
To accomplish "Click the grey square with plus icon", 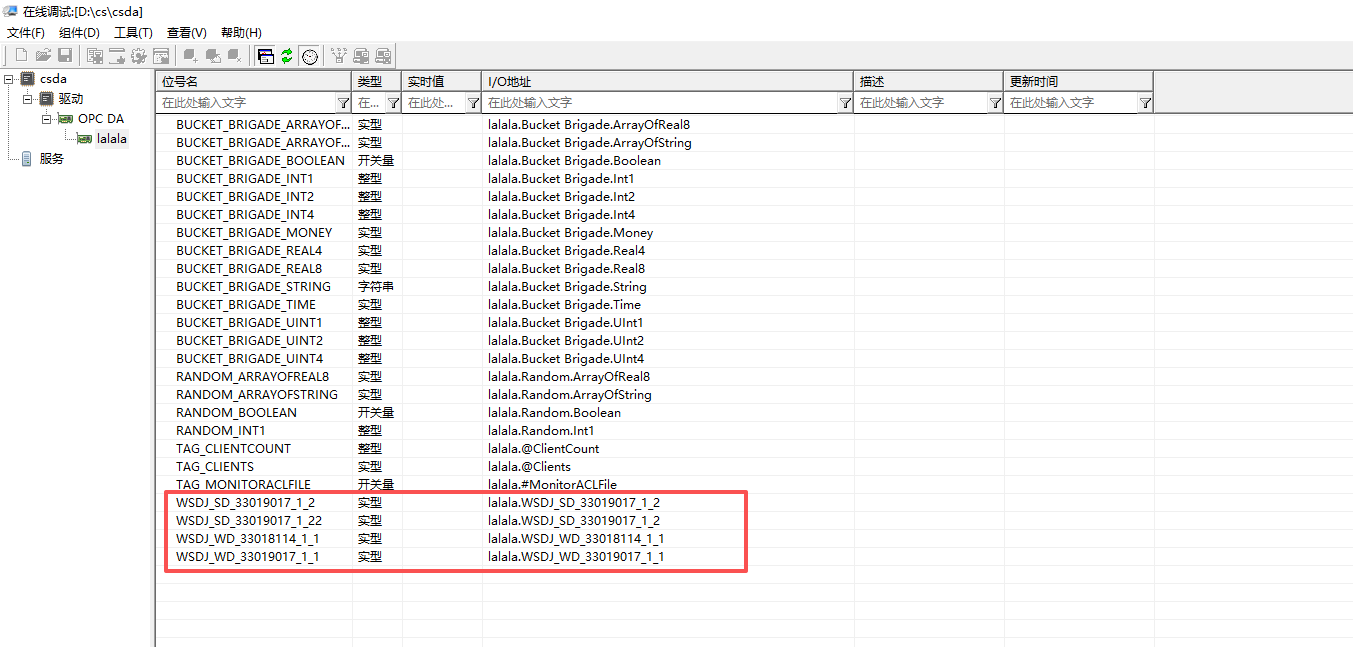I will pyautogui.click(x=190, y=55).
